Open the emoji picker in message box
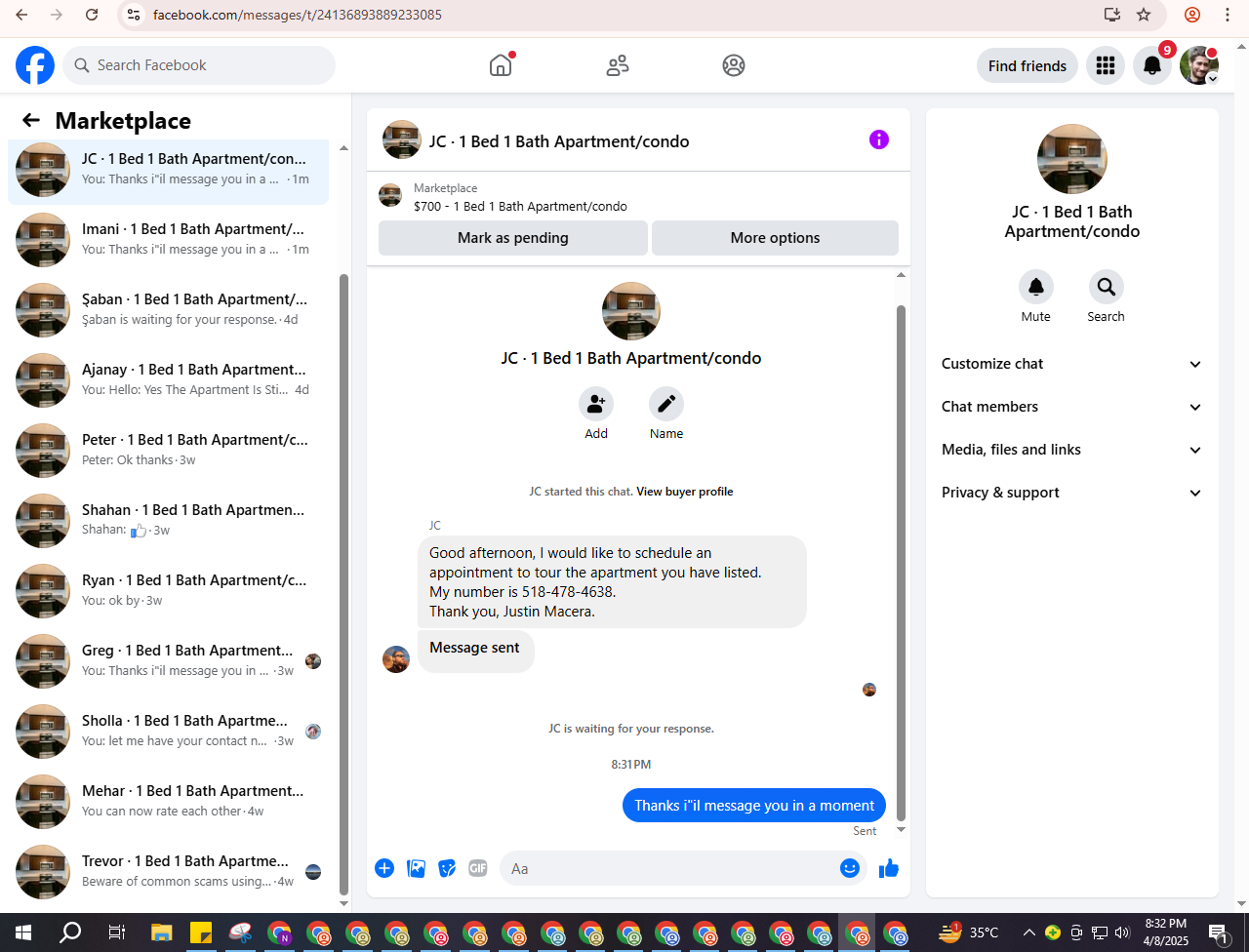This screenshot has width=1249, height=952. coord(850,868)
